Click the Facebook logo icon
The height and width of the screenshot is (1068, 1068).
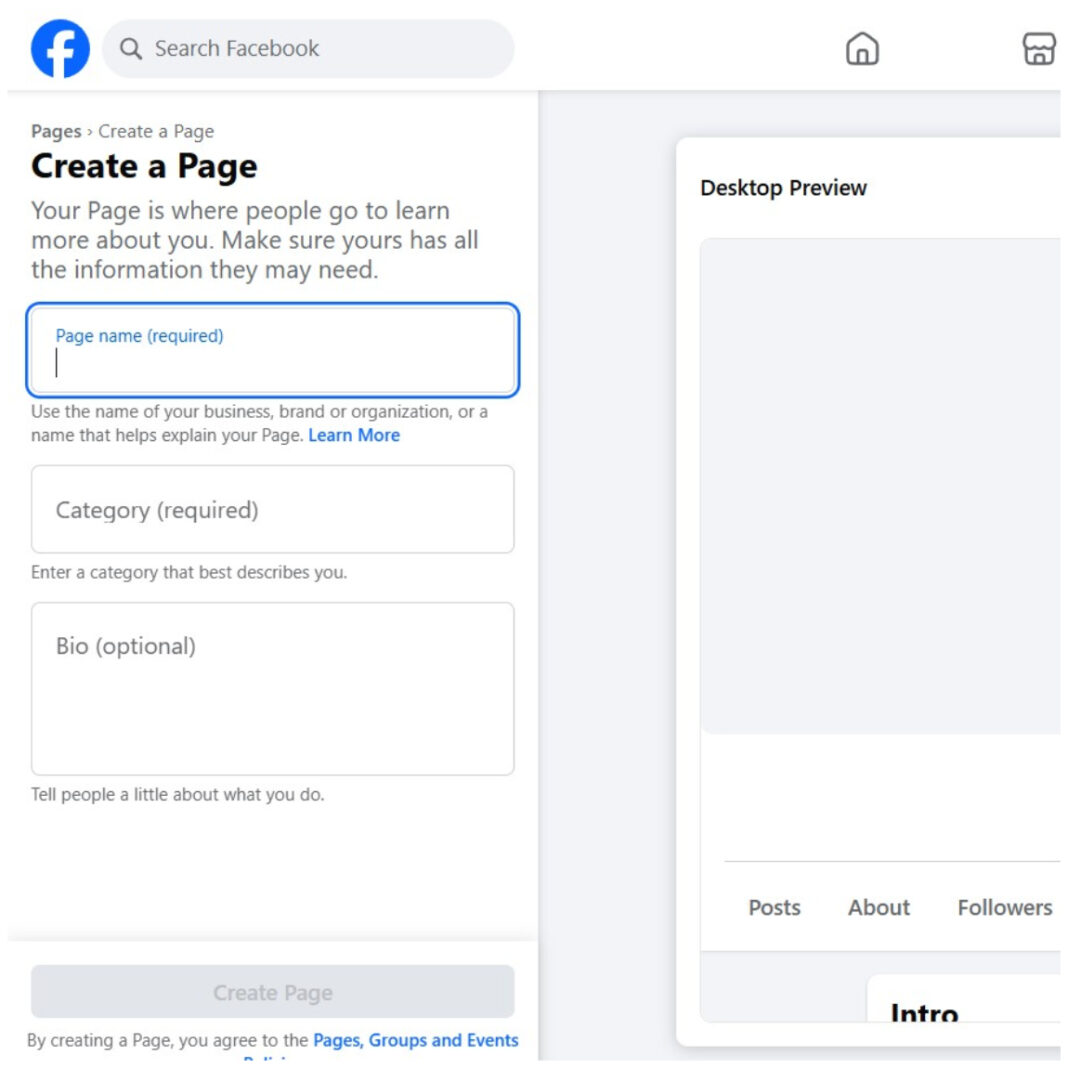[x=60, y=49]
